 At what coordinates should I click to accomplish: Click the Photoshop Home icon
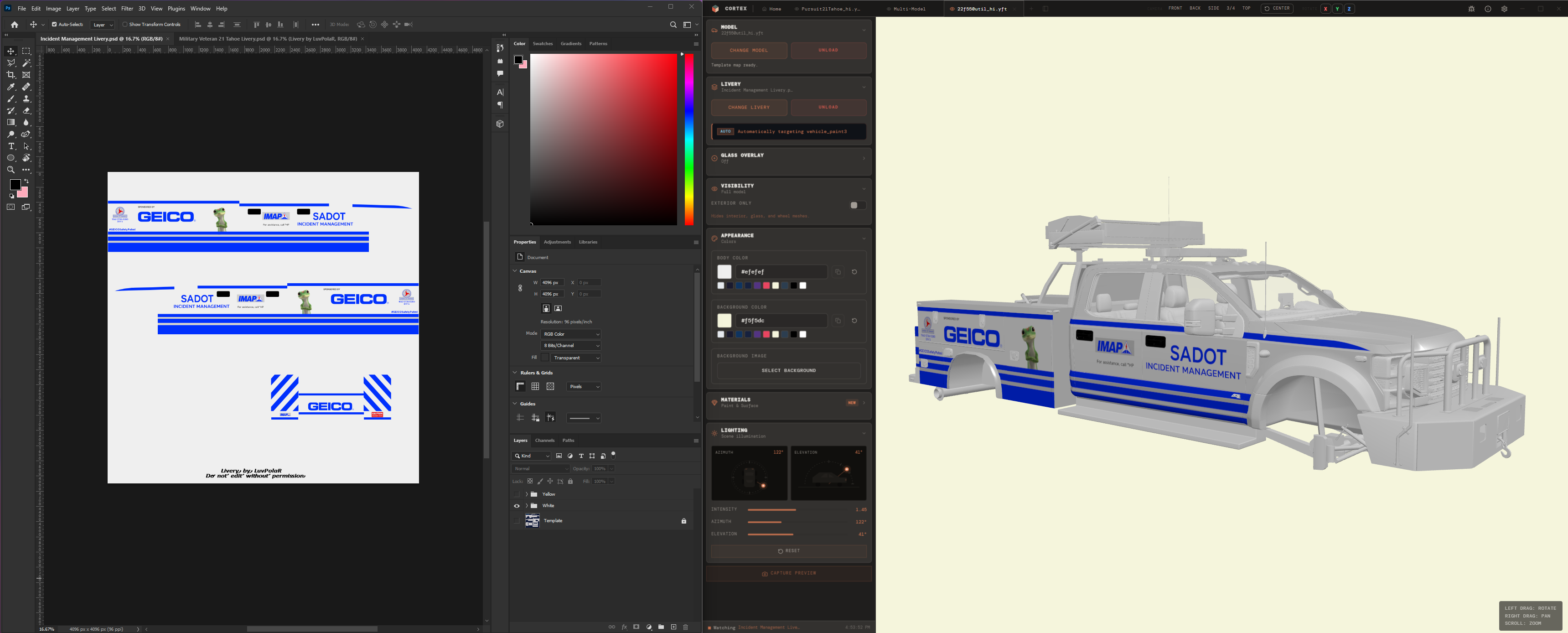coord(15,24)
